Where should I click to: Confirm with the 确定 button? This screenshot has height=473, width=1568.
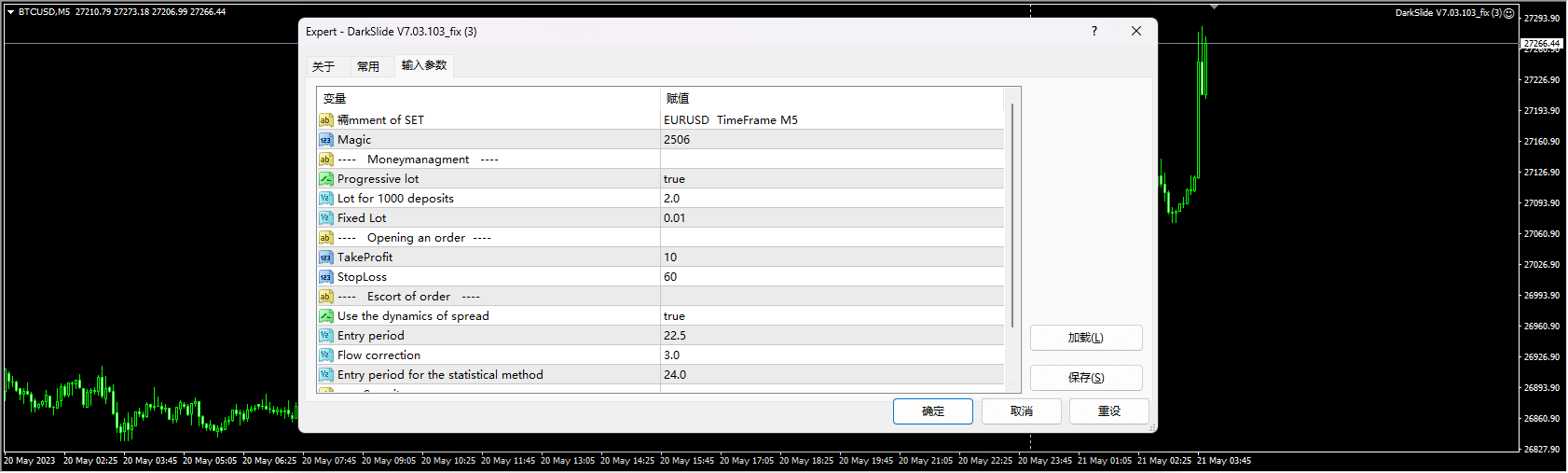[x=933, y=411]
